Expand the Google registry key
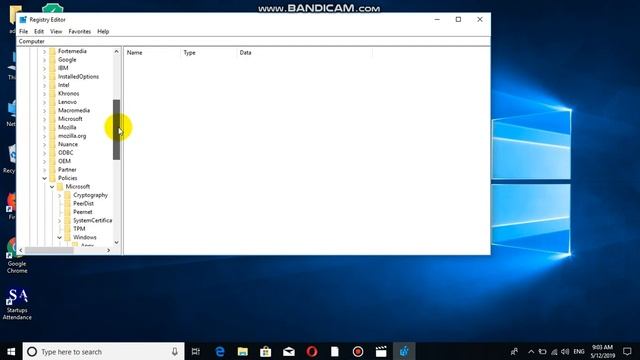The image size is (640, 360). click(44, 60)
